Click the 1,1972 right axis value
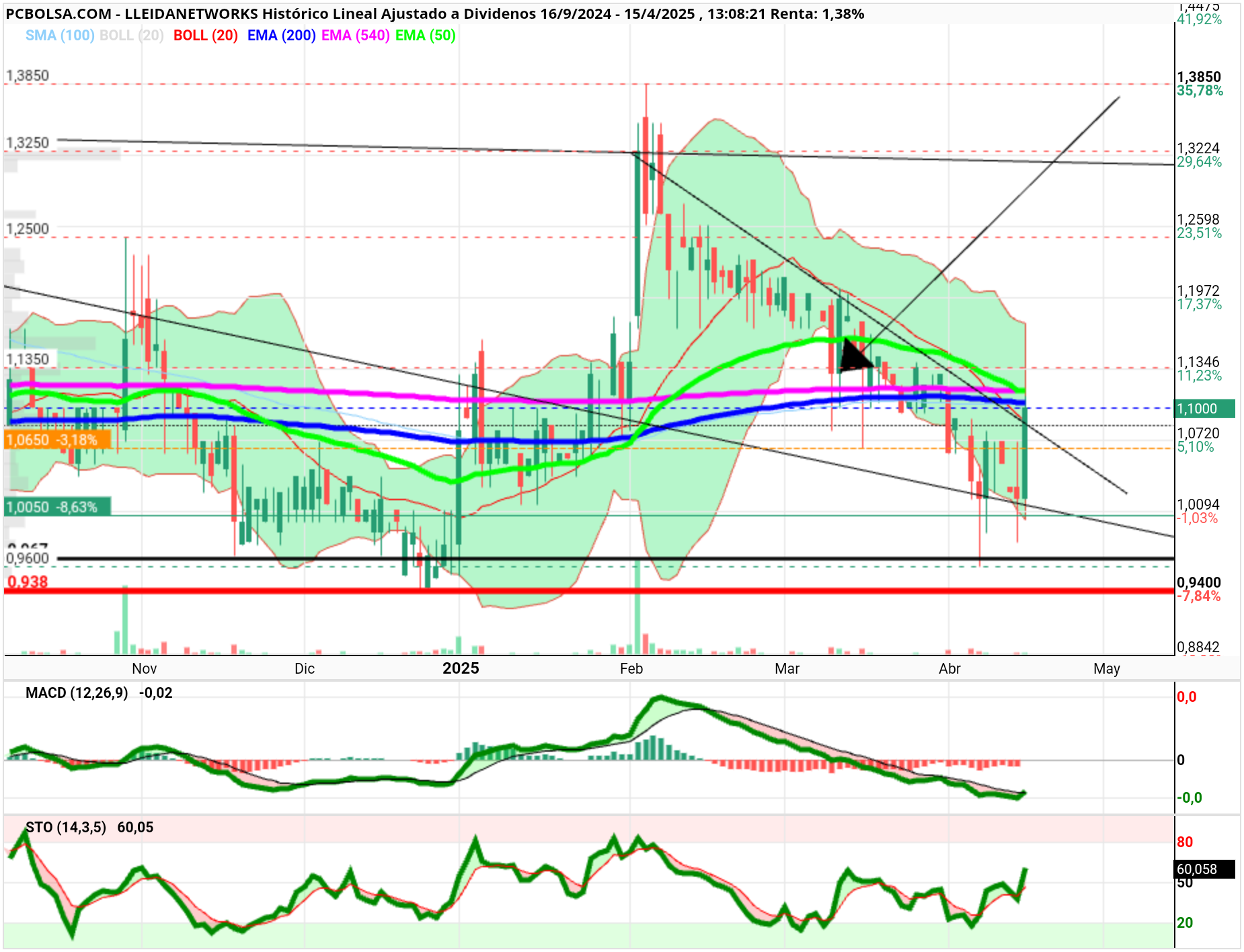This screenshot has height=952, width=1244. tap(1198, 290)
